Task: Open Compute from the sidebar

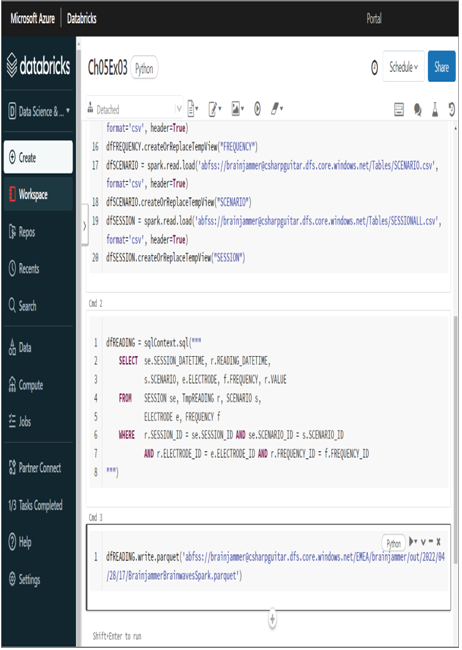Action: [x=26, y=385]
